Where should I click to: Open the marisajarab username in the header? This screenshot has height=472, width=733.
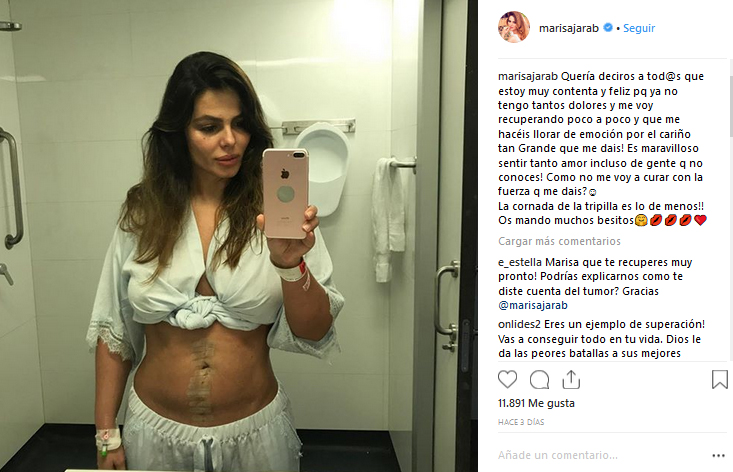568,28
